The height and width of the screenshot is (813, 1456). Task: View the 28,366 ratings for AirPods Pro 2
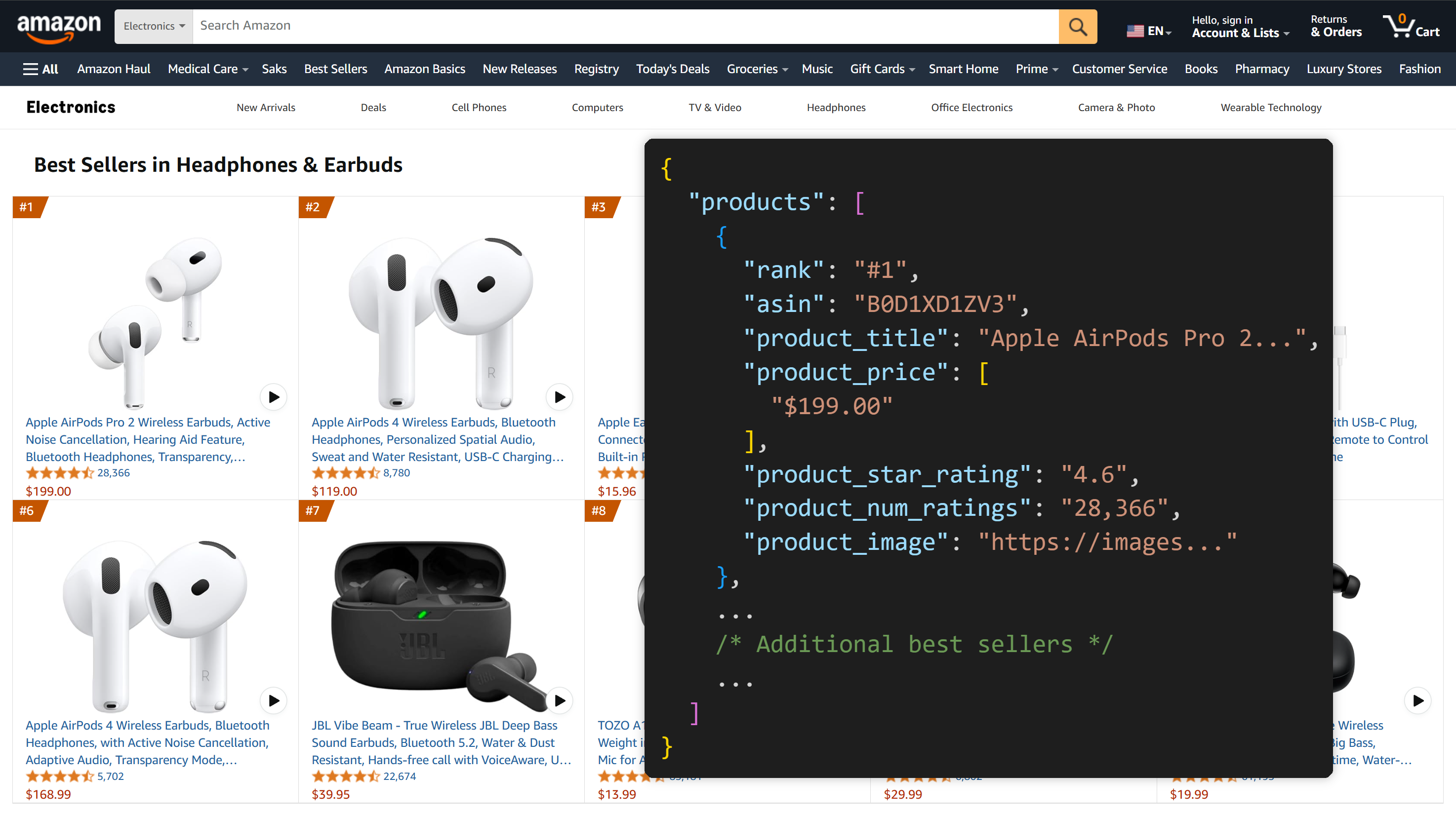113,473
